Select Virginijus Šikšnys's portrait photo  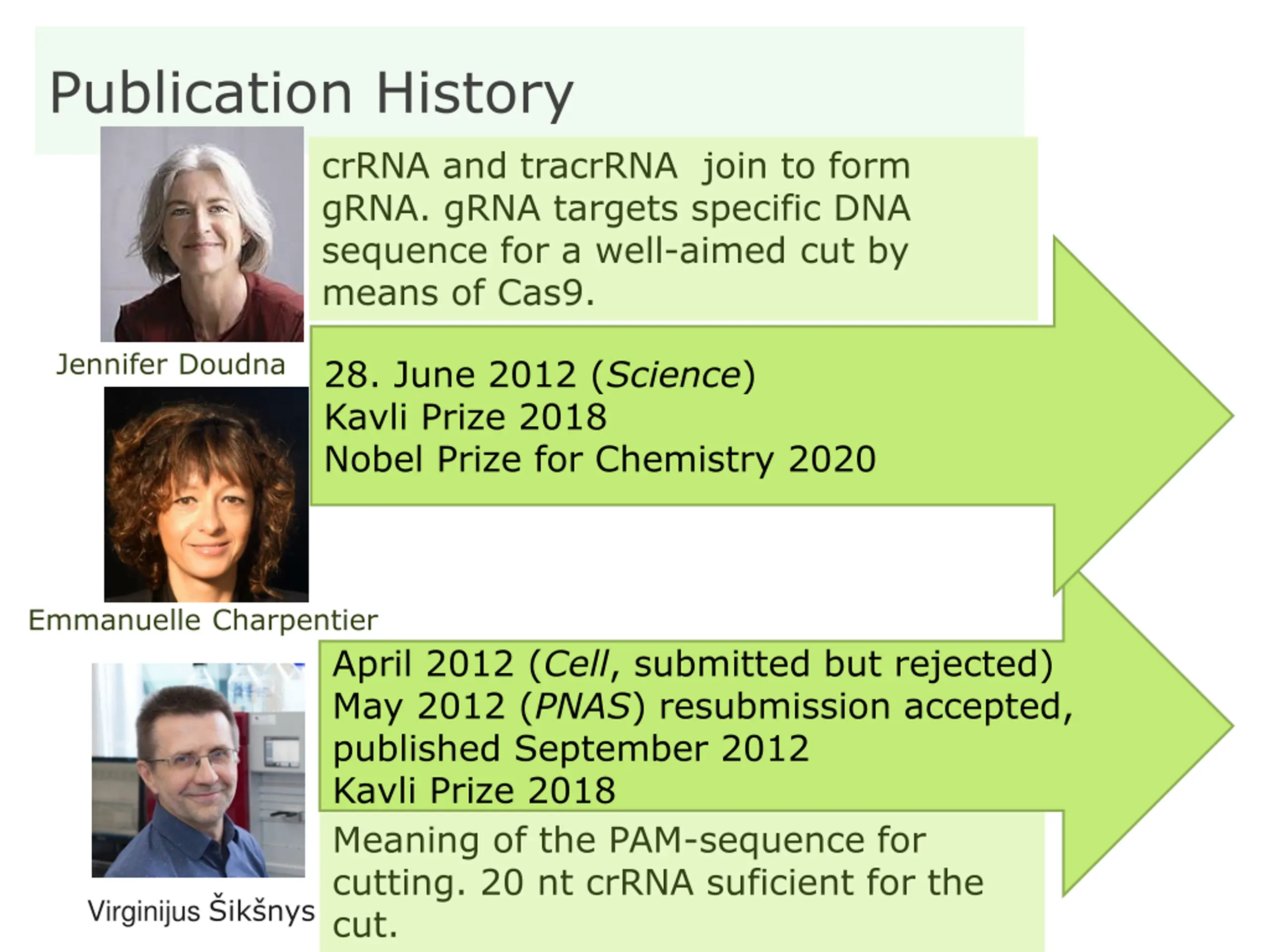tap(198, 770)
